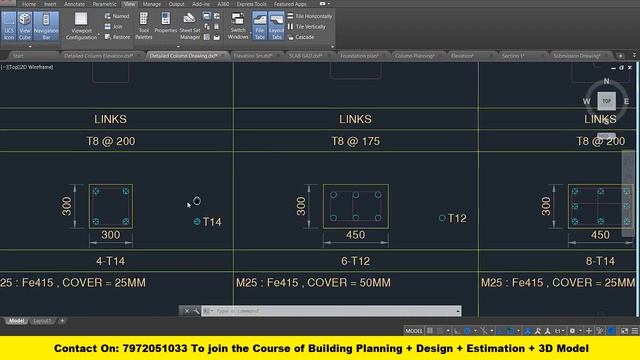
Task: Switch to the Layout1 tab
Action: click(42, 321)
